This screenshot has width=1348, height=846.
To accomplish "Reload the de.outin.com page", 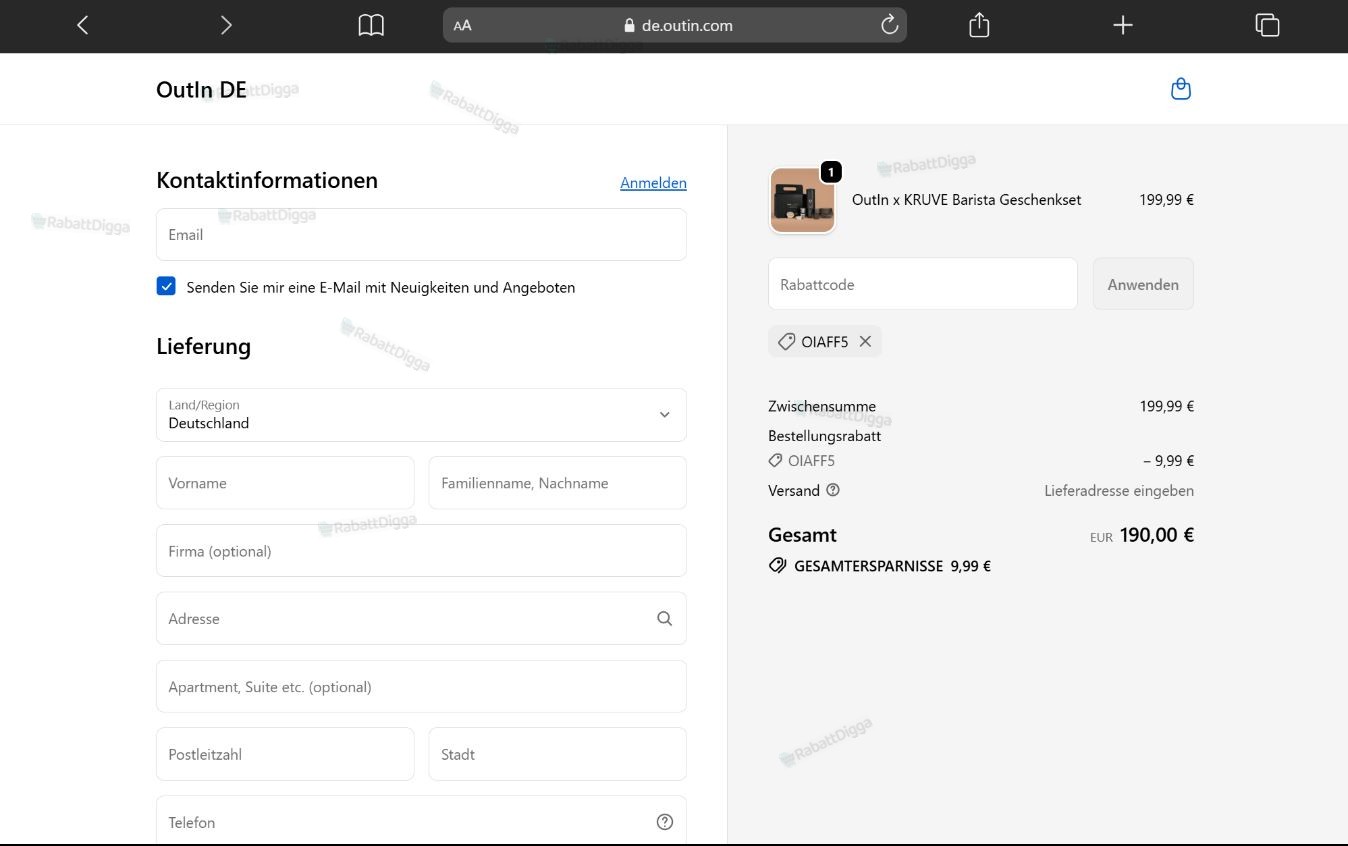I will coord(889,25).
